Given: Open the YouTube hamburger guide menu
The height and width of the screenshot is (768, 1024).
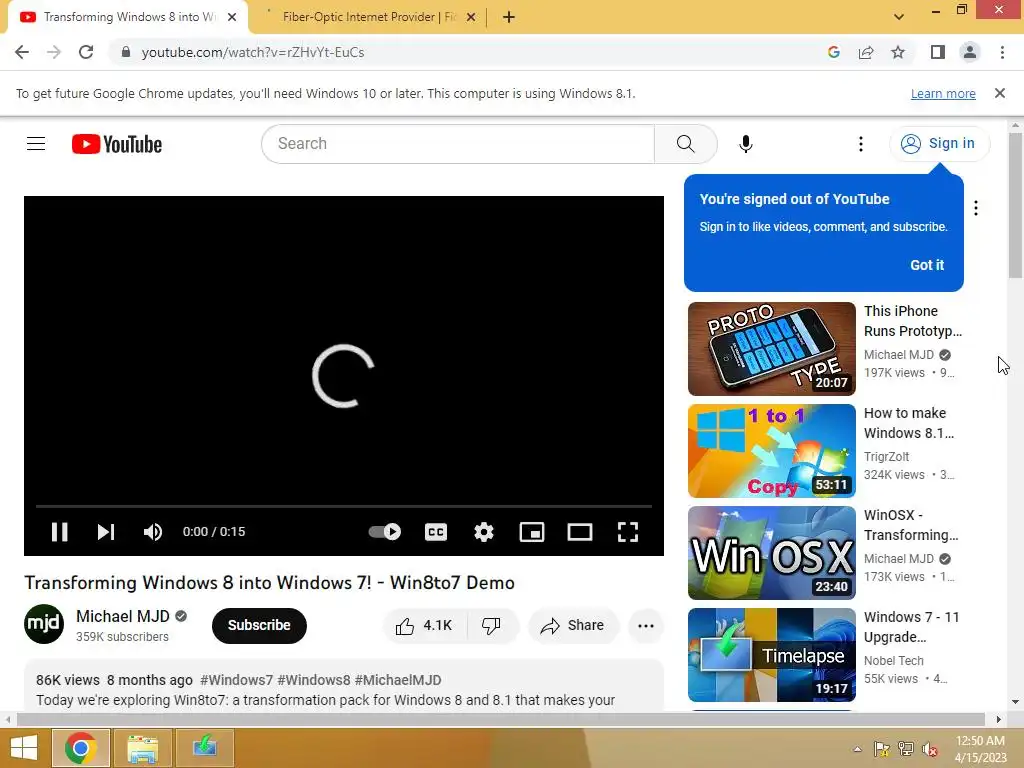Looking at the screenshot, I should [36, 144].
